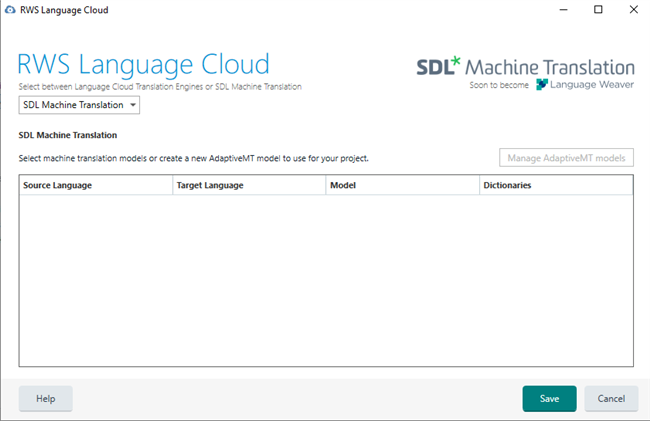Click the 'Soon to become' text
Image resolution: width=650 pixels, height=421 pixels.
click(499, 85)
